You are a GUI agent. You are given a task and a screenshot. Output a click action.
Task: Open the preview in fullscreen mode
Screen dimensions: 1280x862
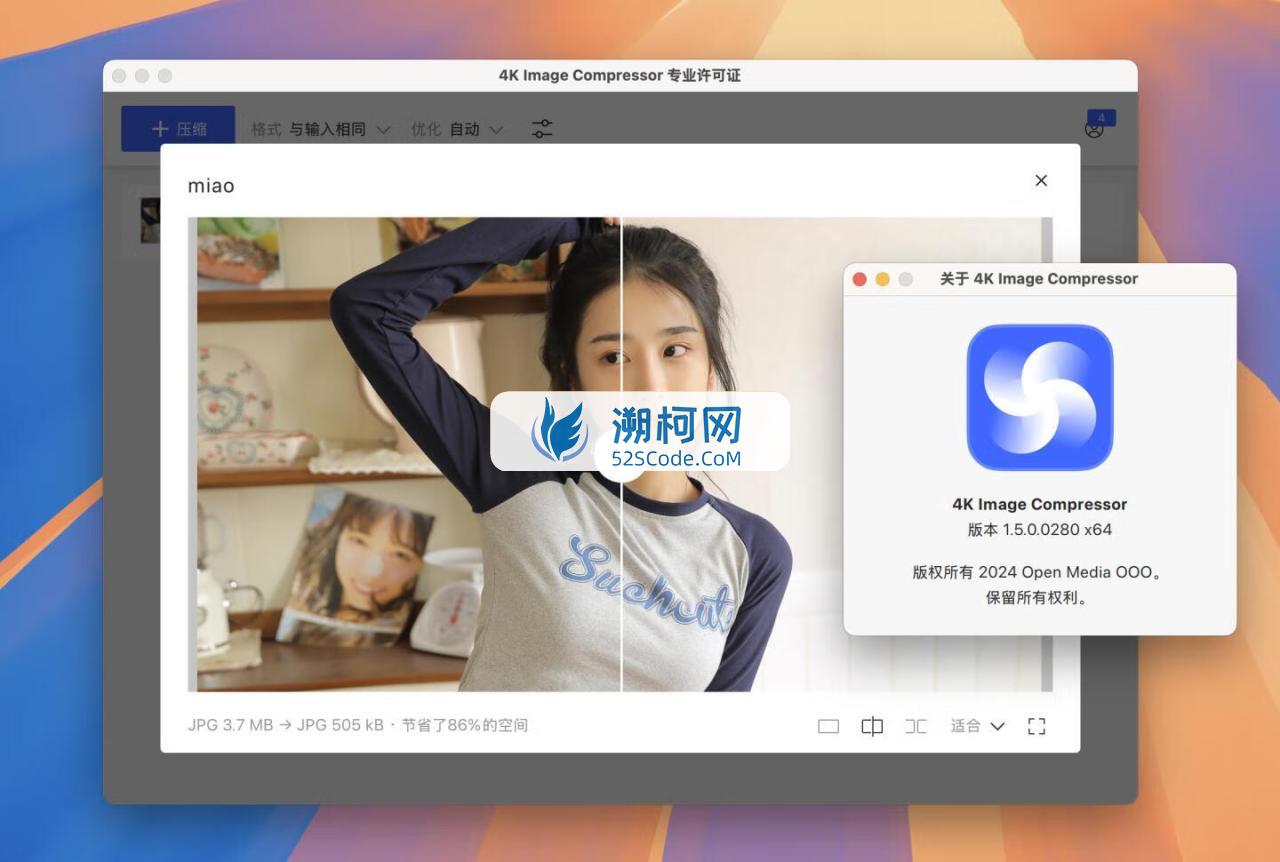pyautogui.click(x=1037, y=727)
